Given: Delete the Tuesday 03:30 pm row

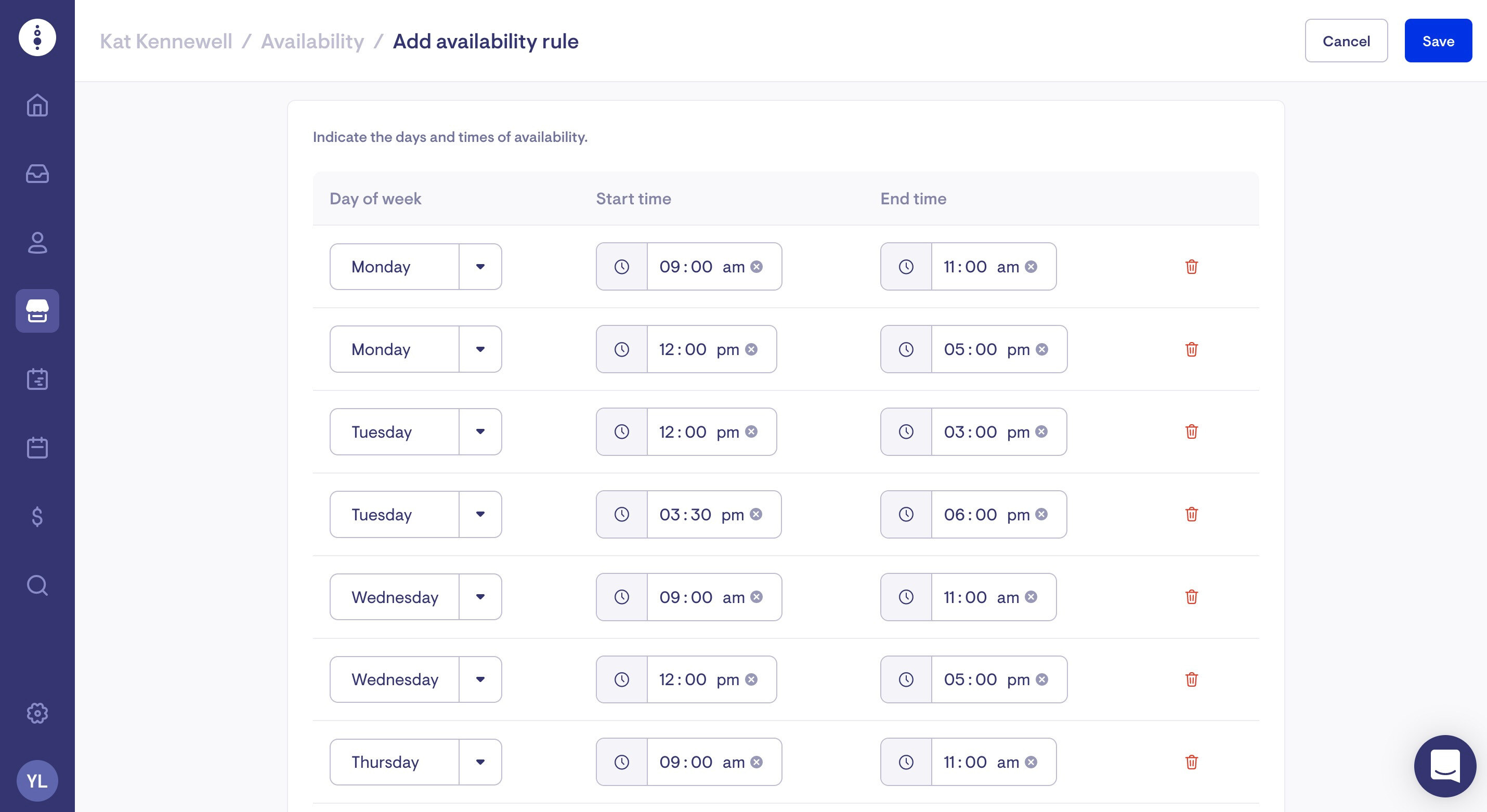Looking at the screenshot, I should coord(1192,514).
